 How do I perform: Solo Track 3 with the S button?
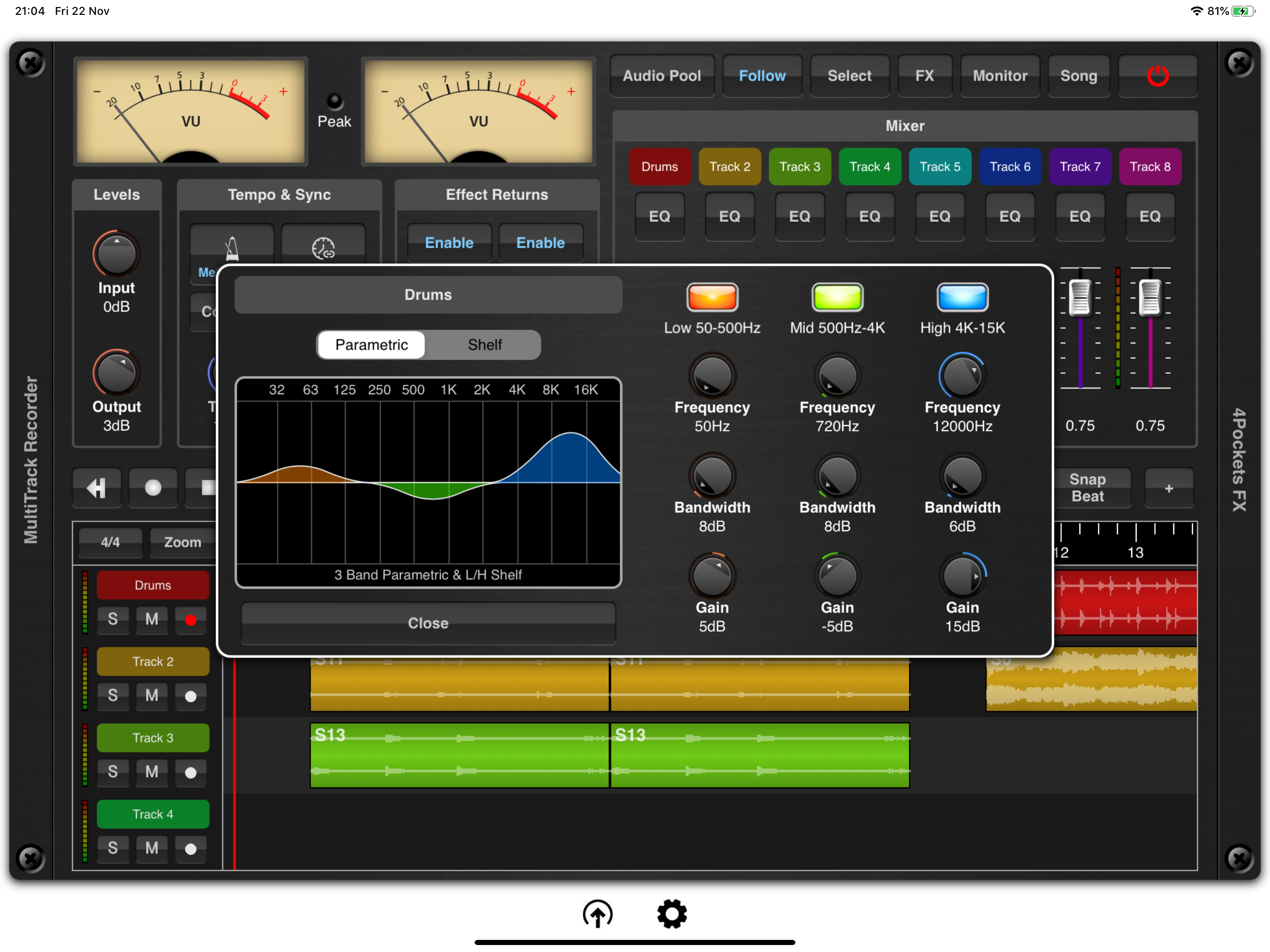[x=112, y=772]
